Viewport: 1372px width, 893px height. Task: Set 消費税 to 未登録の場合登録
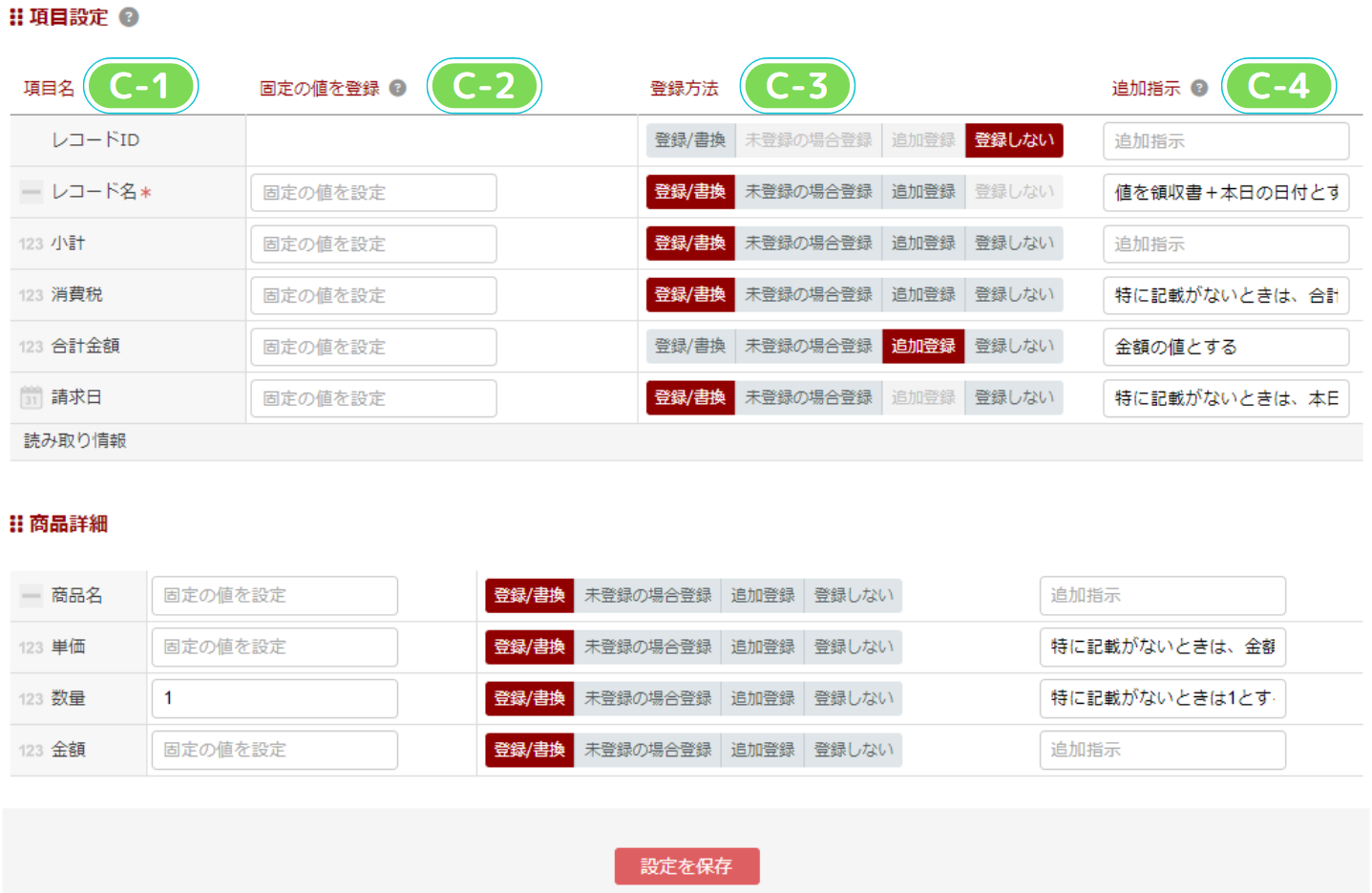pos(808,295)
